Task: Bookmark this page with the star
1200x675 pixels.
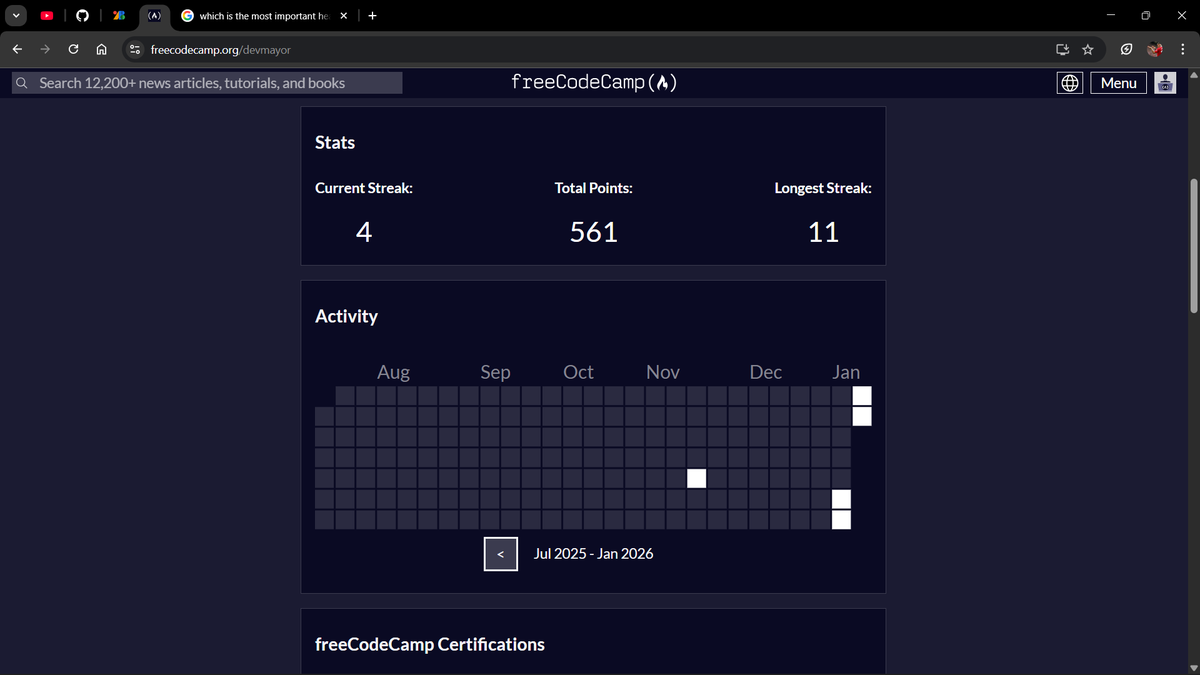Action: pos(1087,49)
